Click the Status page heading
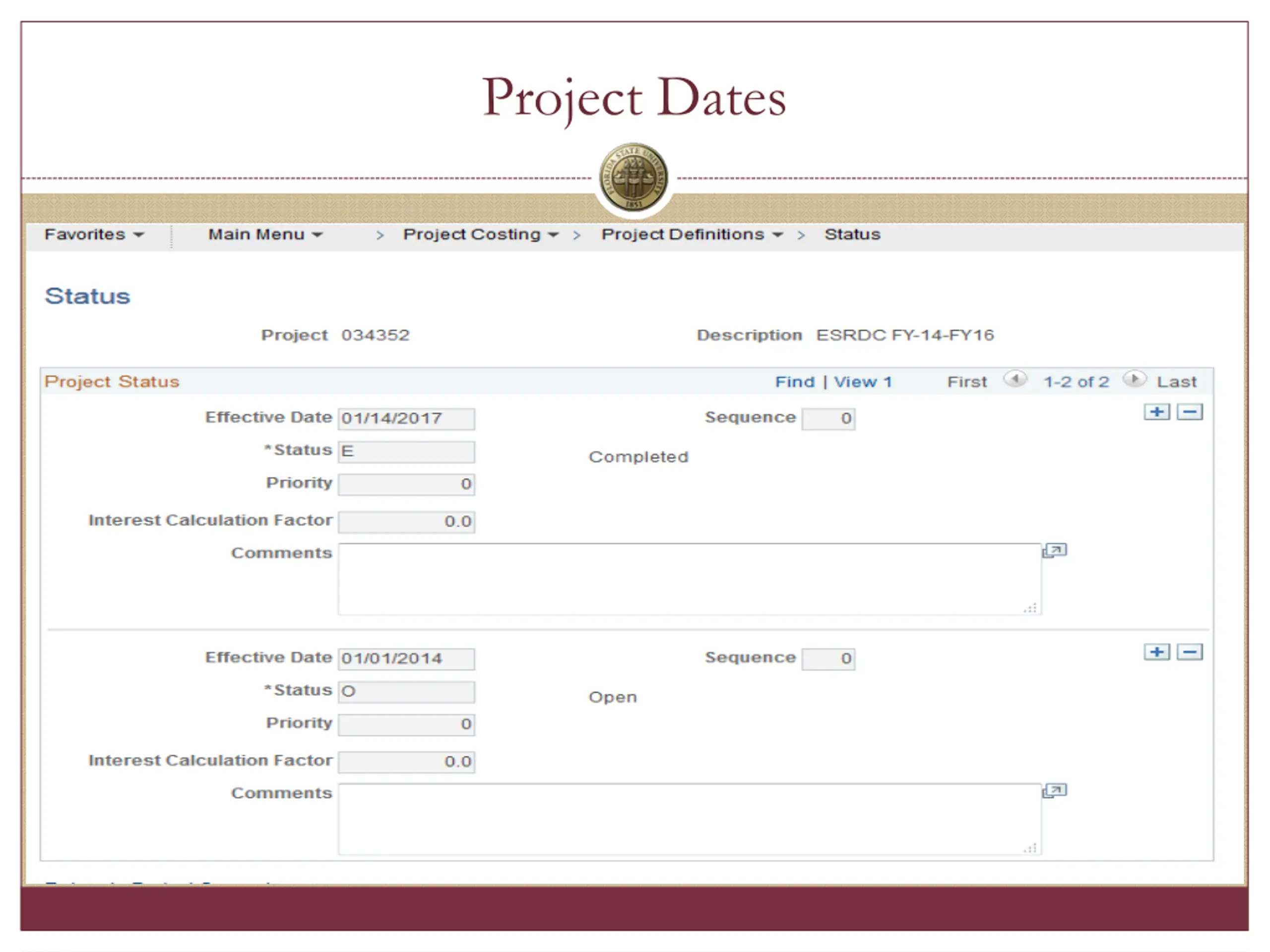1270x952 pixels. 87,296
